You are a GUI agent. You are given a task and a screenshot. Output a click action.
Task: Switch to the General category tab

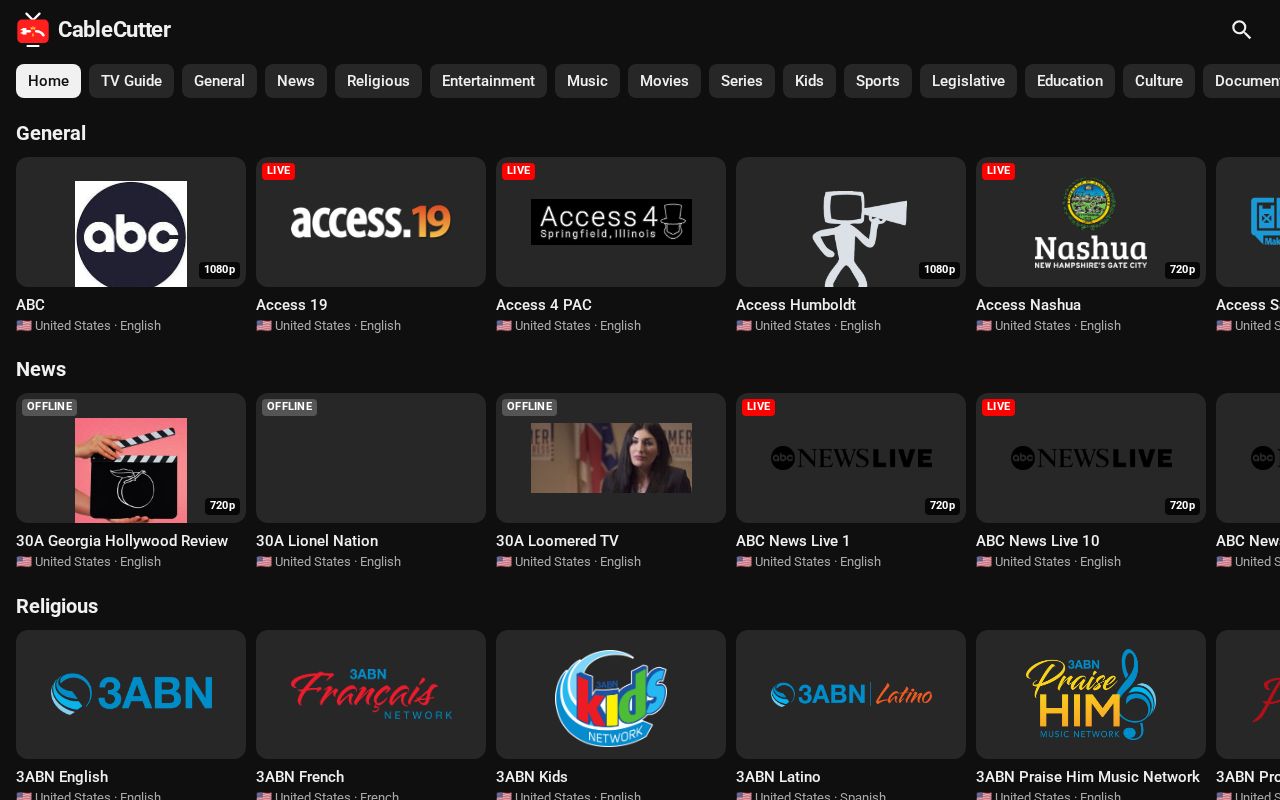tap(219, 81)
